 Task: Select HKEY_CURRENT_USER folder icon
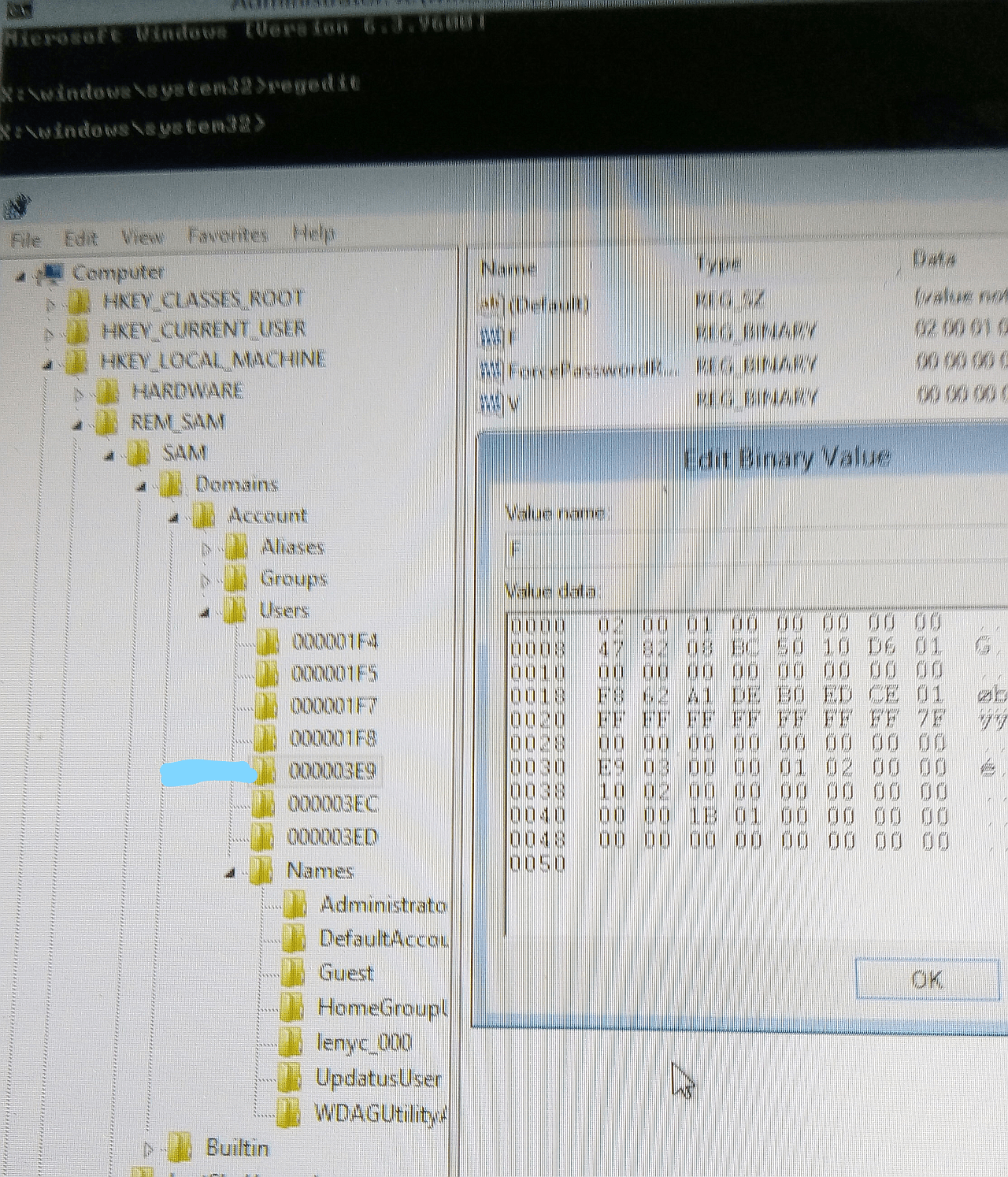click(x=76, y=332)
